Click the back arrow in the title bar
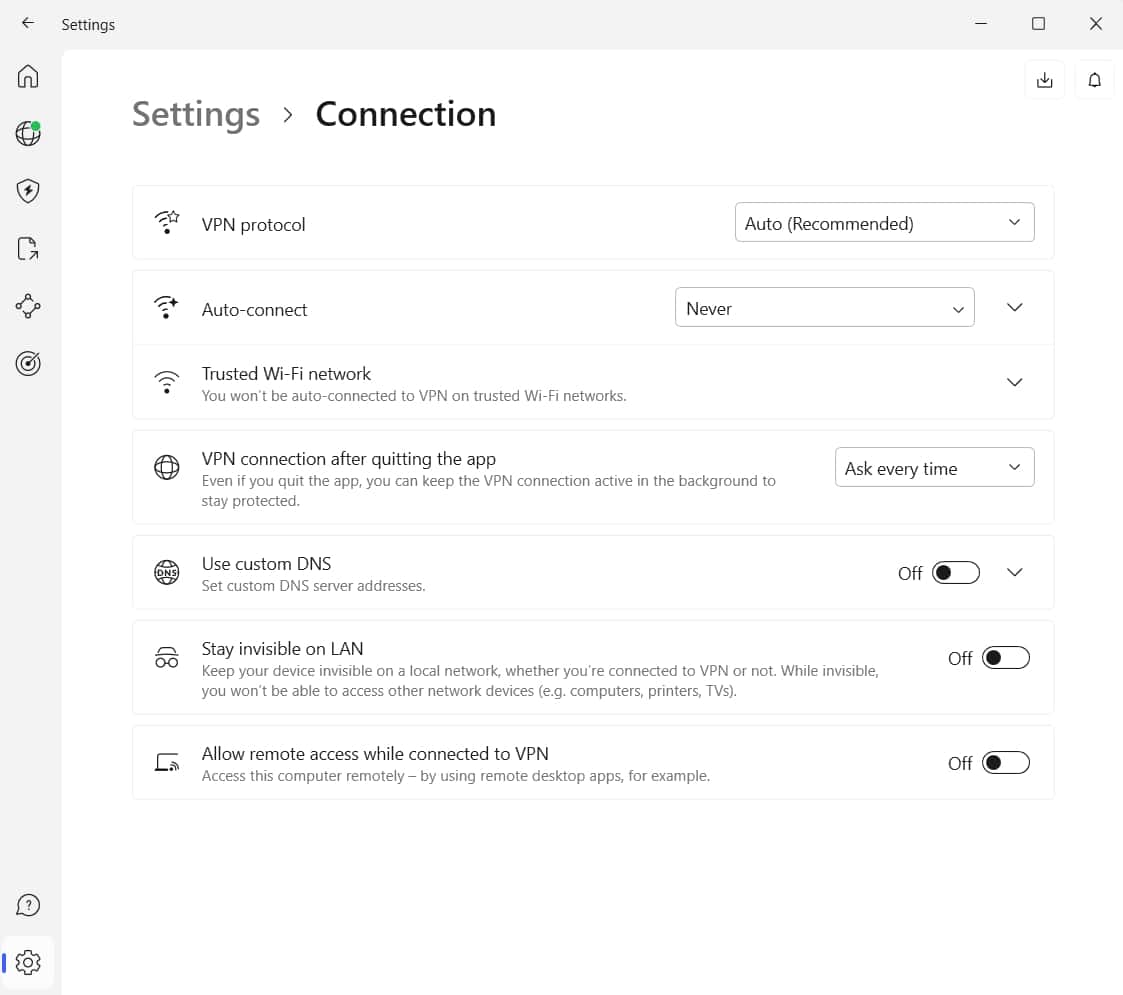 (28, 23)
